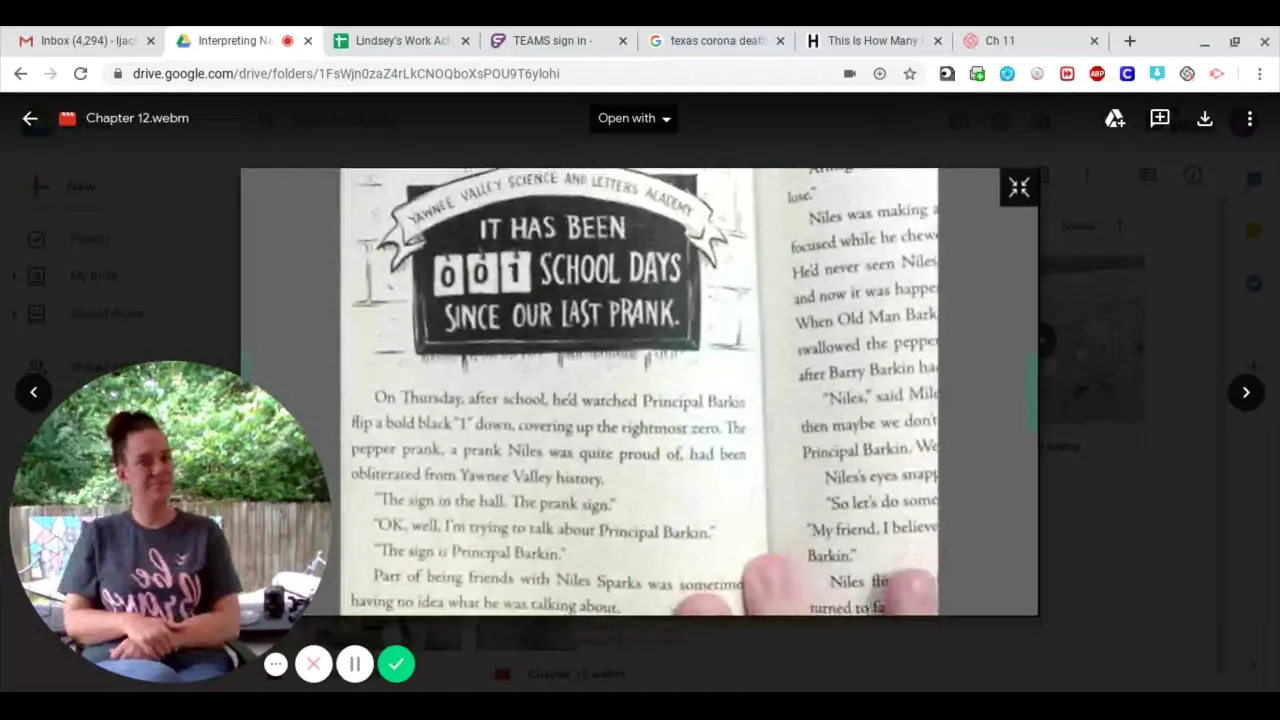Go back to the previous browser page
Screen dimensions: 1280x720
[x=21, y=73]
